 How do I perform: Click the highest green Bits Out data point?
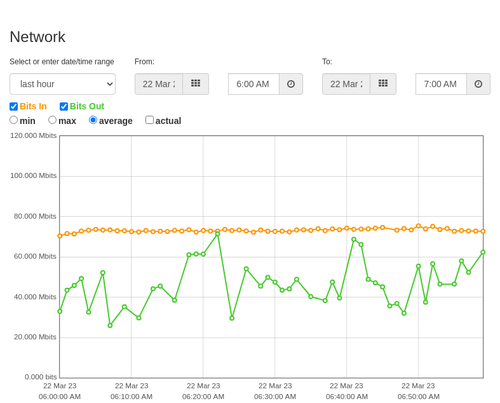tap(218, 234)
